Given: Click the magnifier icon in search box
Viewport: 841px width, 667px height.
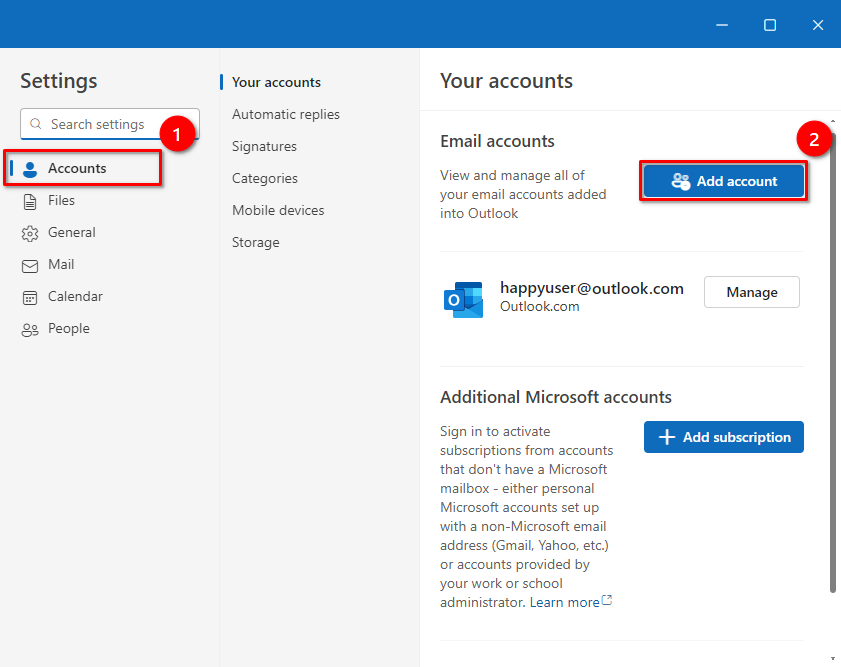Looking at the screenshot, I should [x=35, y=124].
